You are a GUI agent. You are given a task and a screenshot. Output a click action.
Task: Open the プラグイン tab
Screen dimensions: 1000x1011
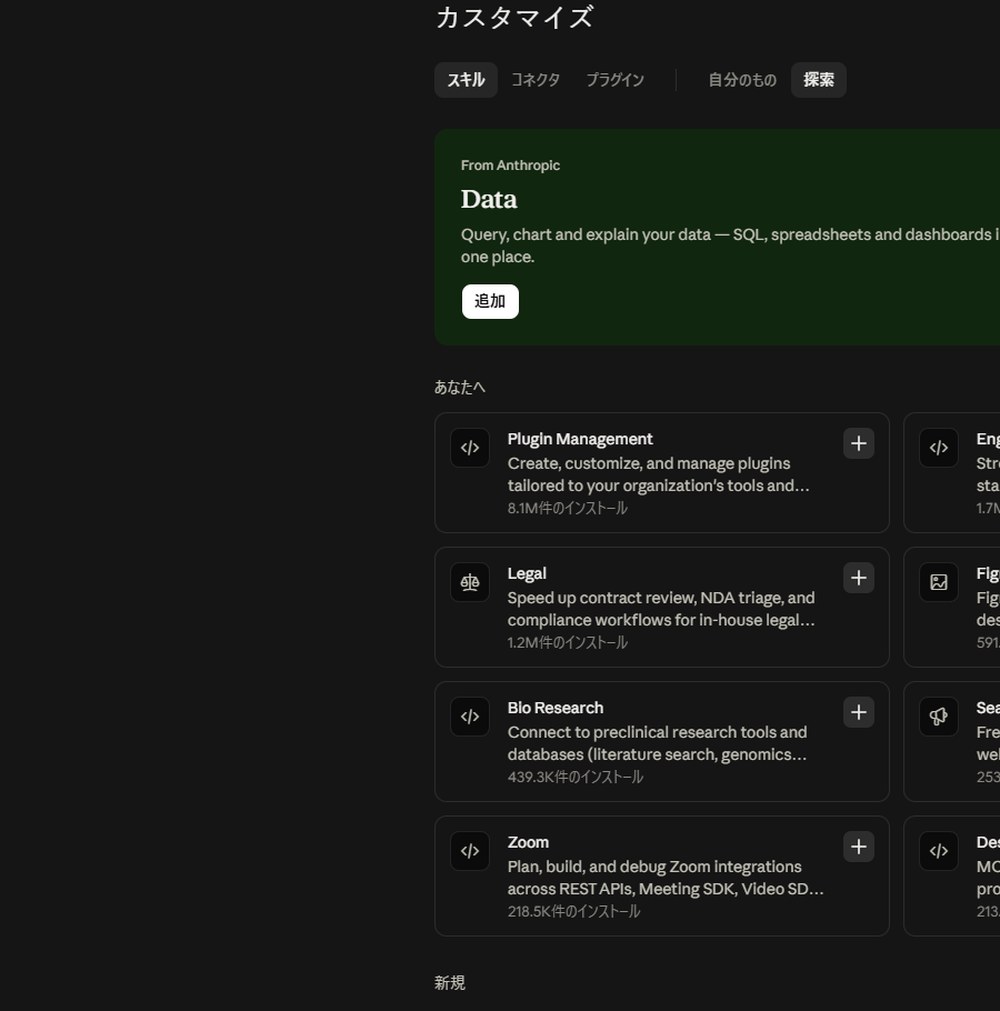click(x=614, y=80)
